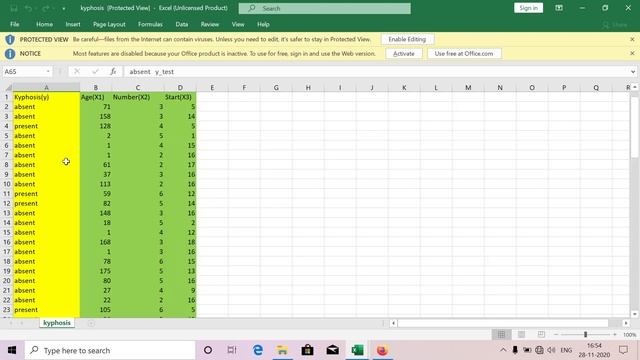Switch to the Review tab
This screenshot has height=360, width=640.
[x=209, y=24]
